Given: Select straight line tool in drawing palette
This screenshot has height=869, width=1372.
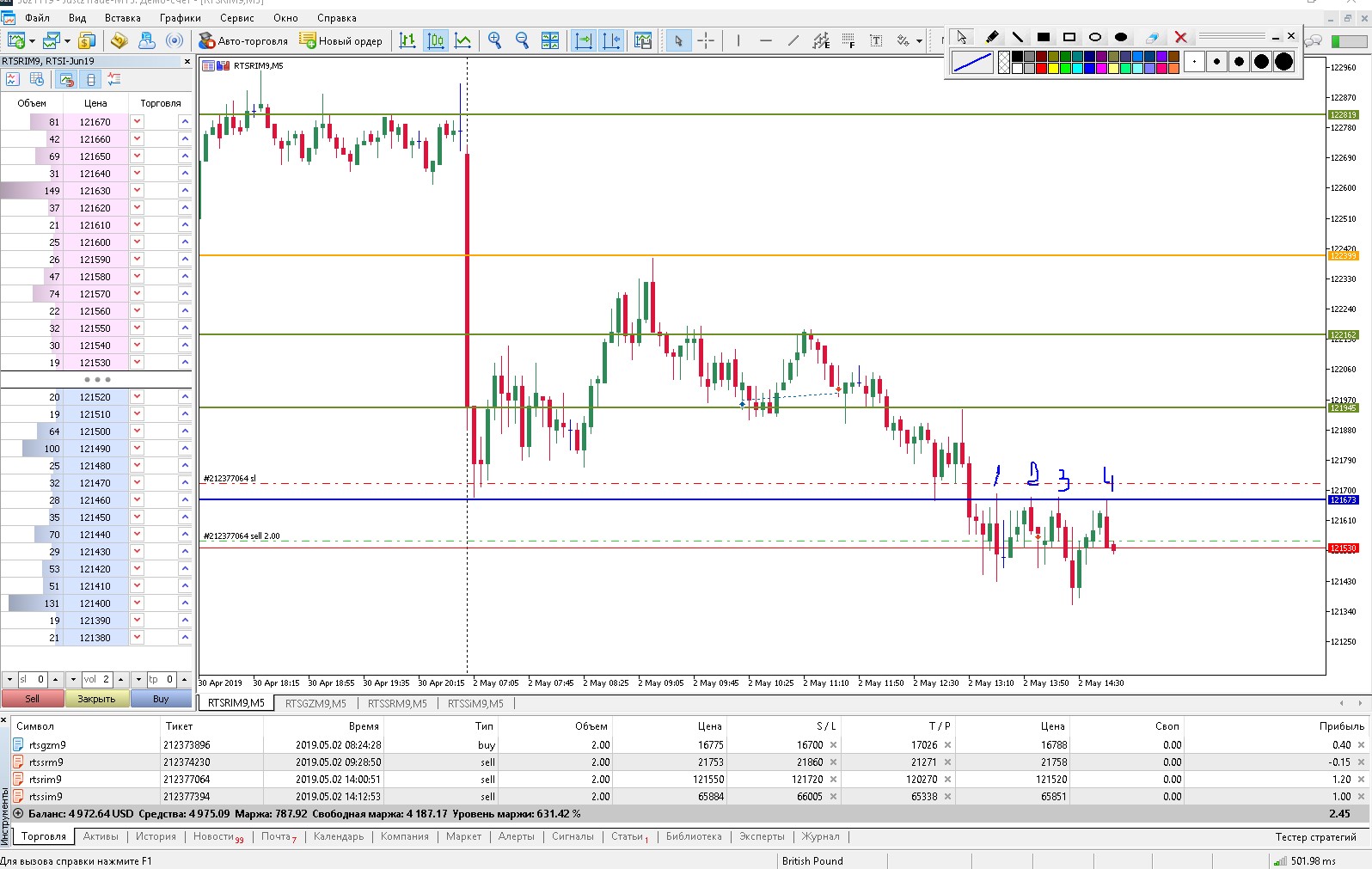Looking at the screenshot, I should click(x=1018, y=37).
